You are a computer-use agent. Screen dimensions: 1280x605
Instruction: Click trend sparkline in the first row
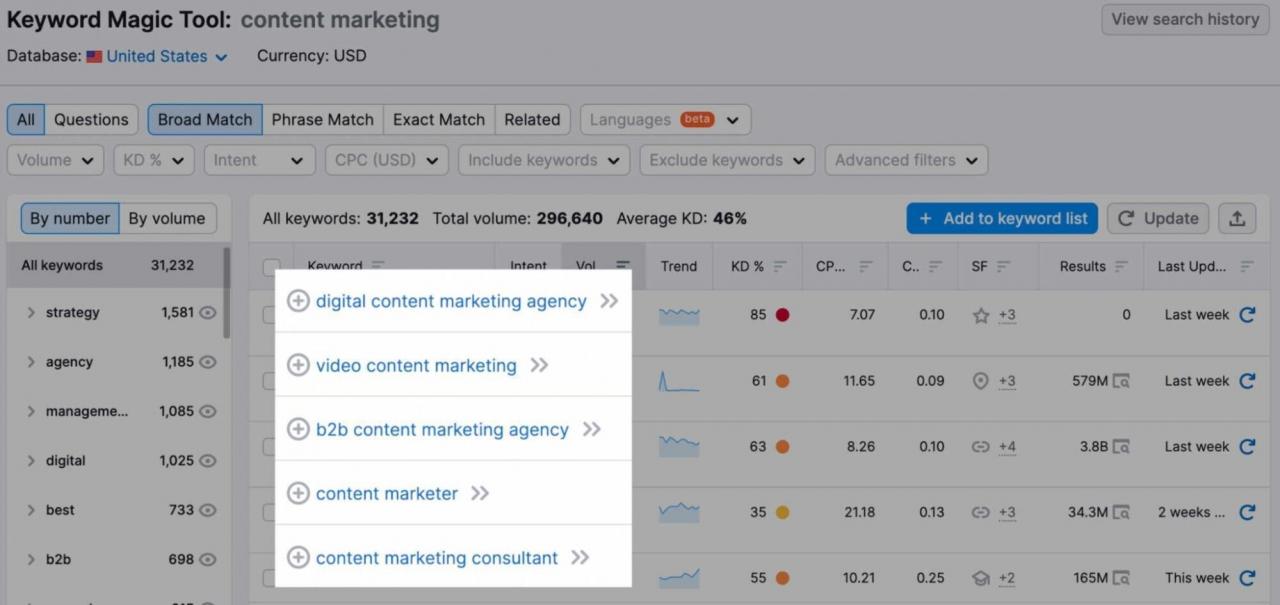coord(679,315)
